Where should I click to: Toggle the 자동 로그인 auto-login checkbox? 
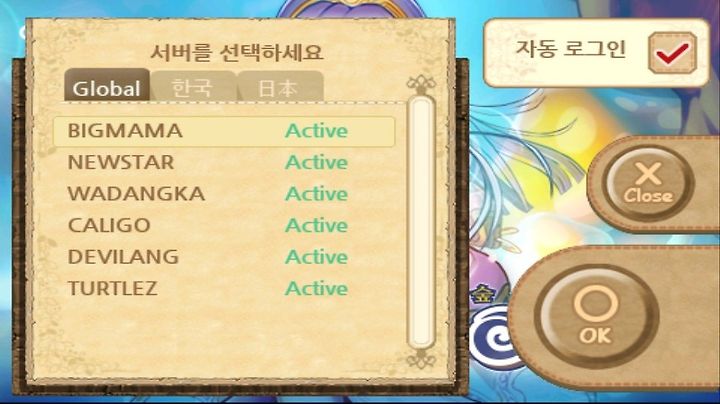coord(672,53)
